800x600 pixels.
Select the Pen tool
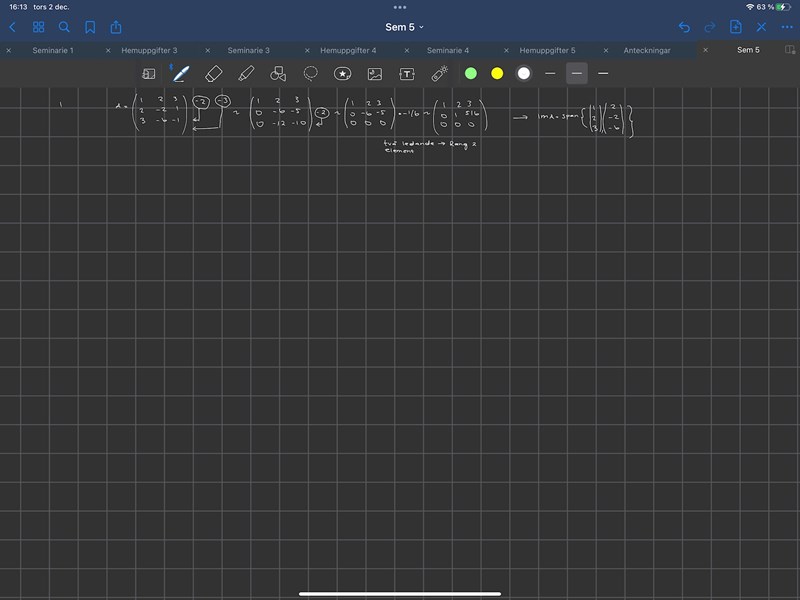click(181, 73)
